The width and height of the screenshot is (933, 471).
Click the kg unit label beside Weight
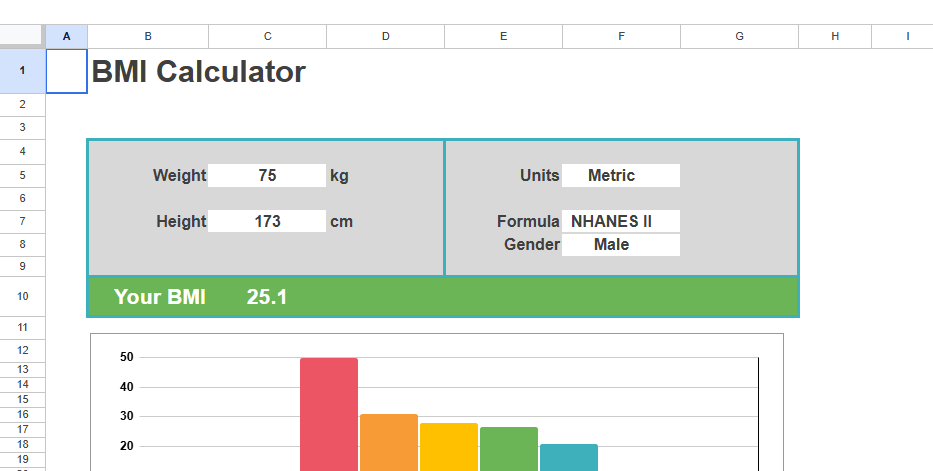pyautogui.click(x=340, y=176)
